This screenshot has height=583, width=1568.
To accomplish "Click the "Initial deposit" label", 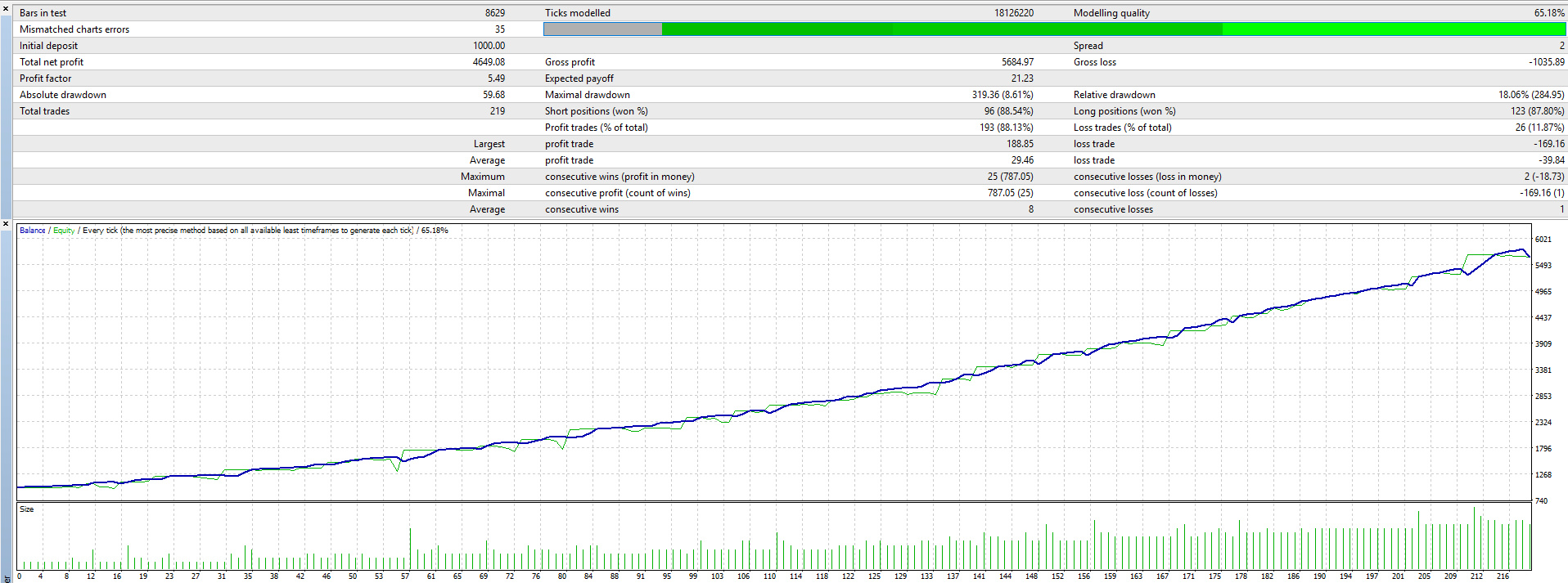I will click(x=49, y=46).
